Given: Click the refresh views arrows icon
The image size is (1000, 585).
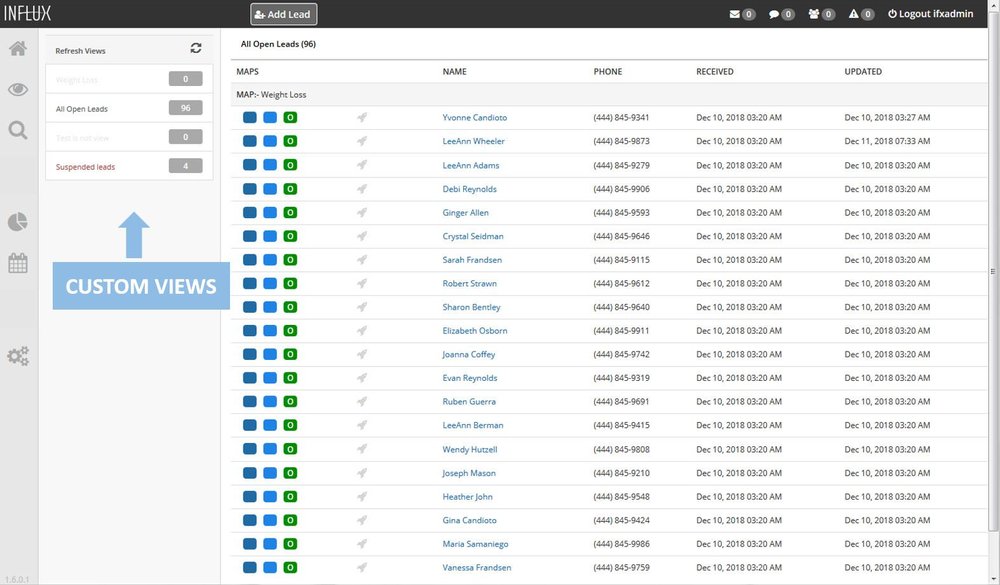Looking at the screenshot, I should pyautogui.click(x=196, y=48).
